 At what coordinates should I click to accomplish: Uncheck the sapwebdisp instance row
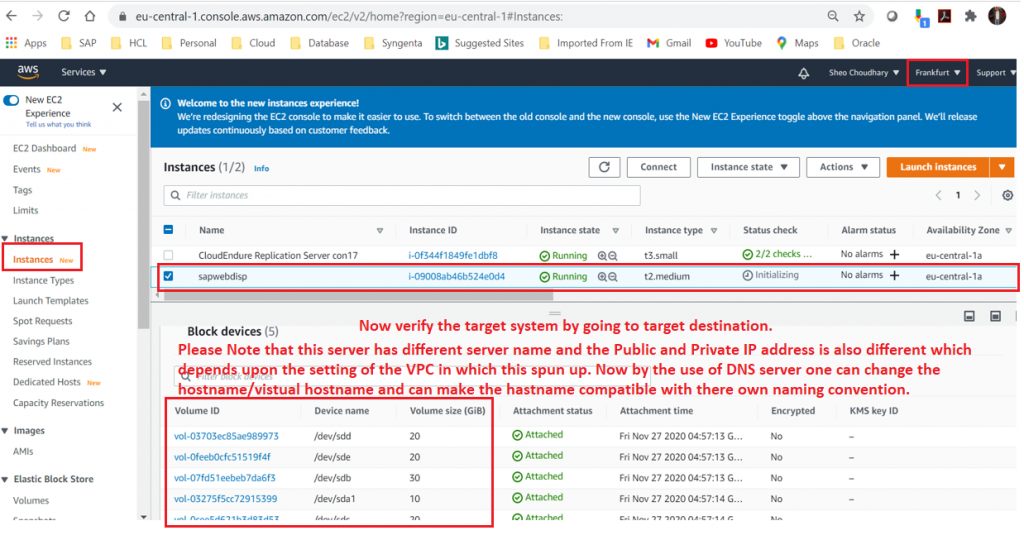(168, 276)
